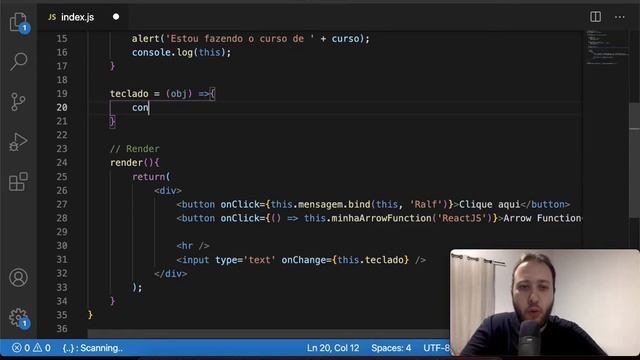Click the horizontal editor scrollbar
Image resolution: width=640 pixels, height=360 pixels.
(269, 333)
